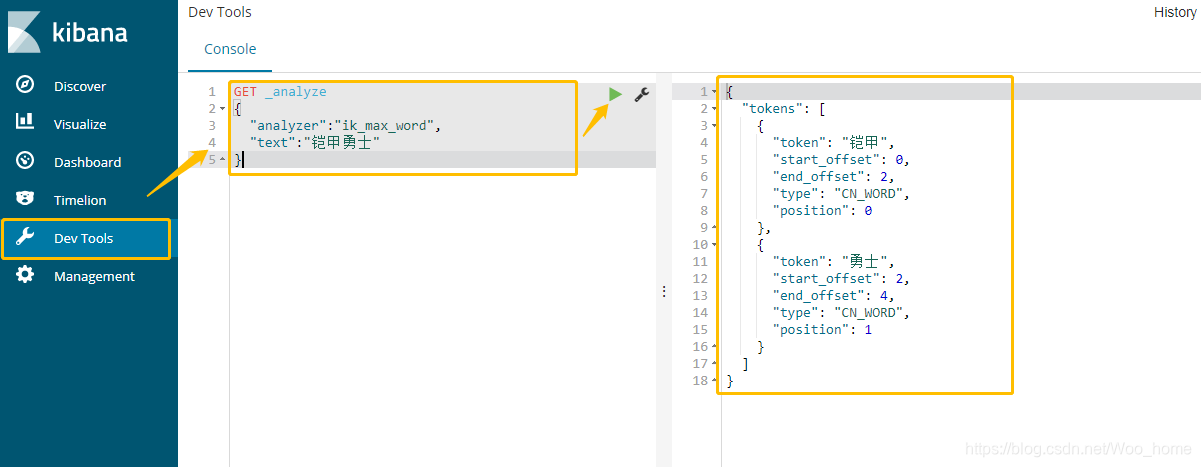Collapse response root fold at line 1
Image resolution: width=1201 pixels, height=467 pixels.
pyautogui.click(x=714, y=92)
